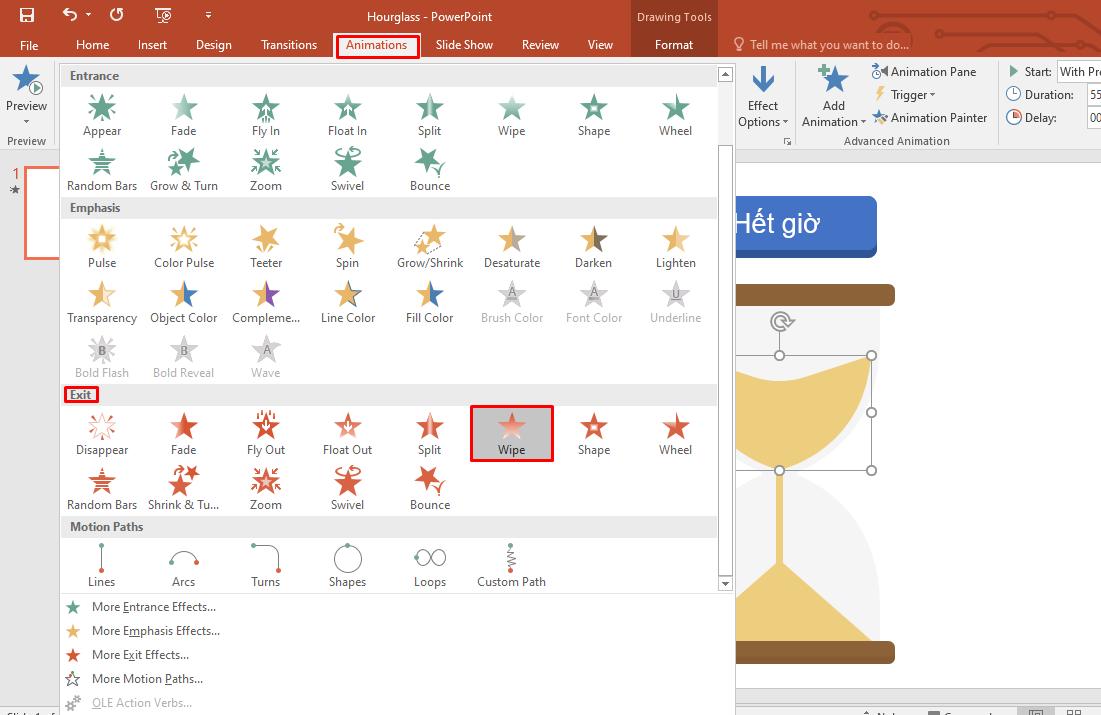
Task: Open the File tab
Action: point(29,45)
